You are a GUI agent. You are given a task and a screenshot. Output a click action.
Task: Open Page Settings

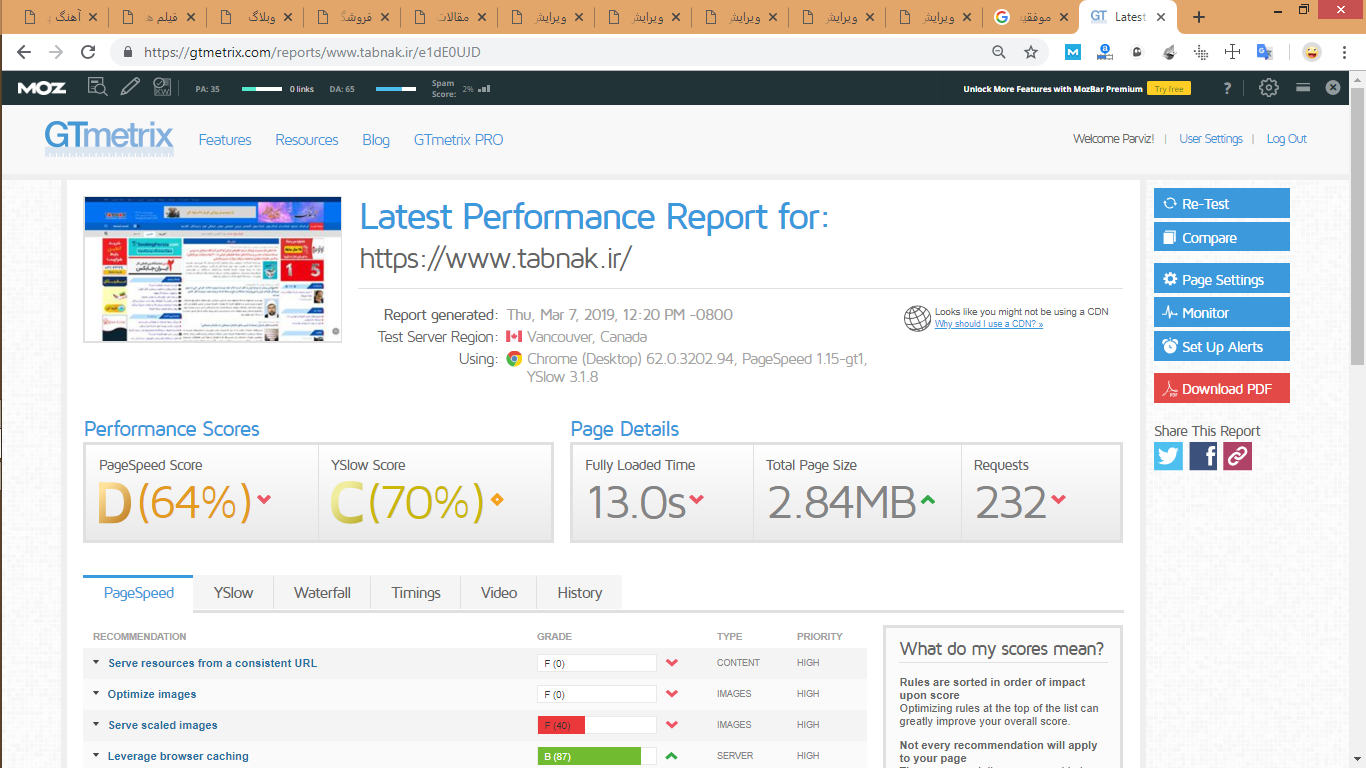[1222, 279]
